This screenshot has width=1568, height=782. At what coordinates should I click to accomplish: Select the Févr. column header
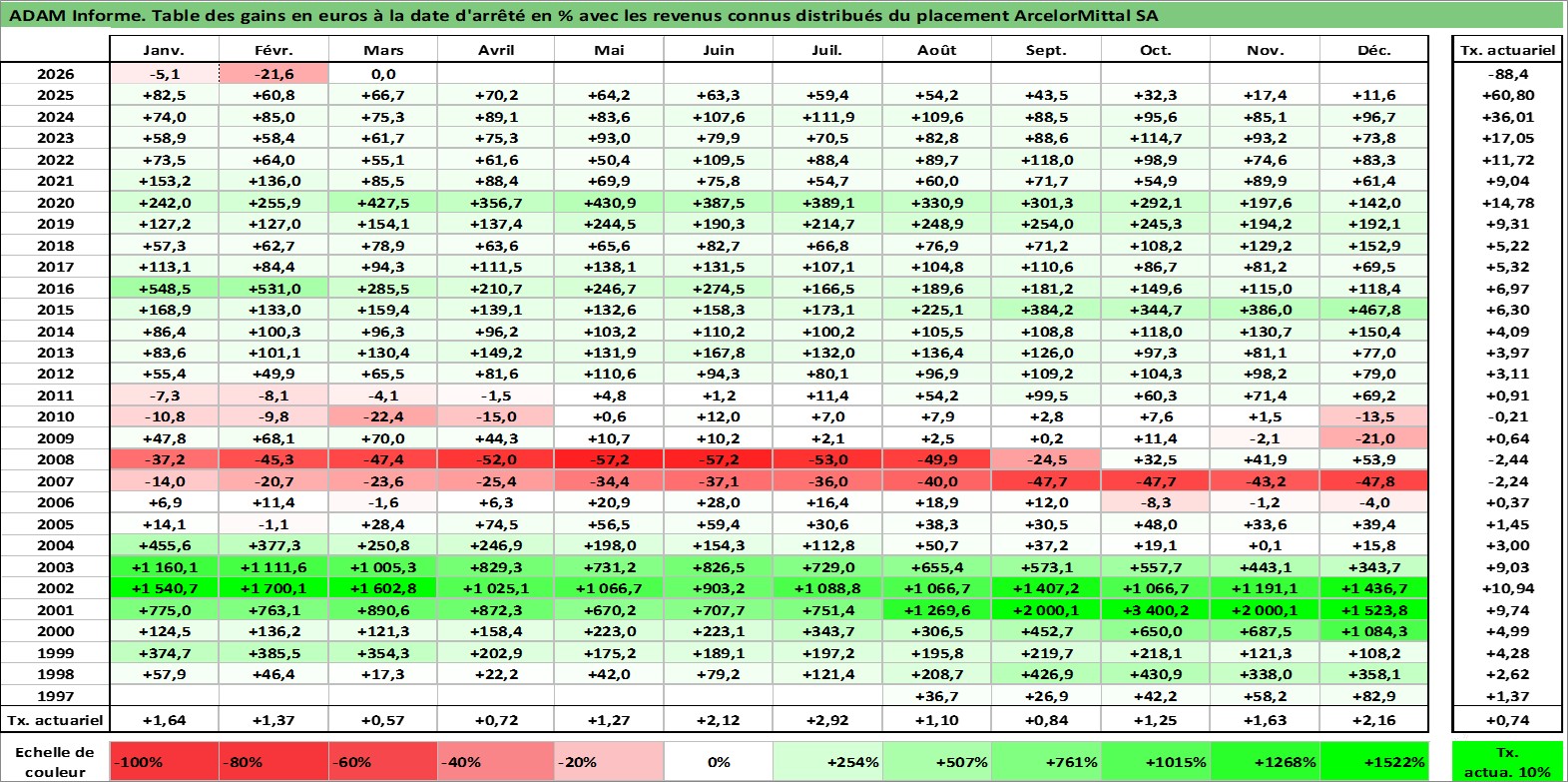273,50
